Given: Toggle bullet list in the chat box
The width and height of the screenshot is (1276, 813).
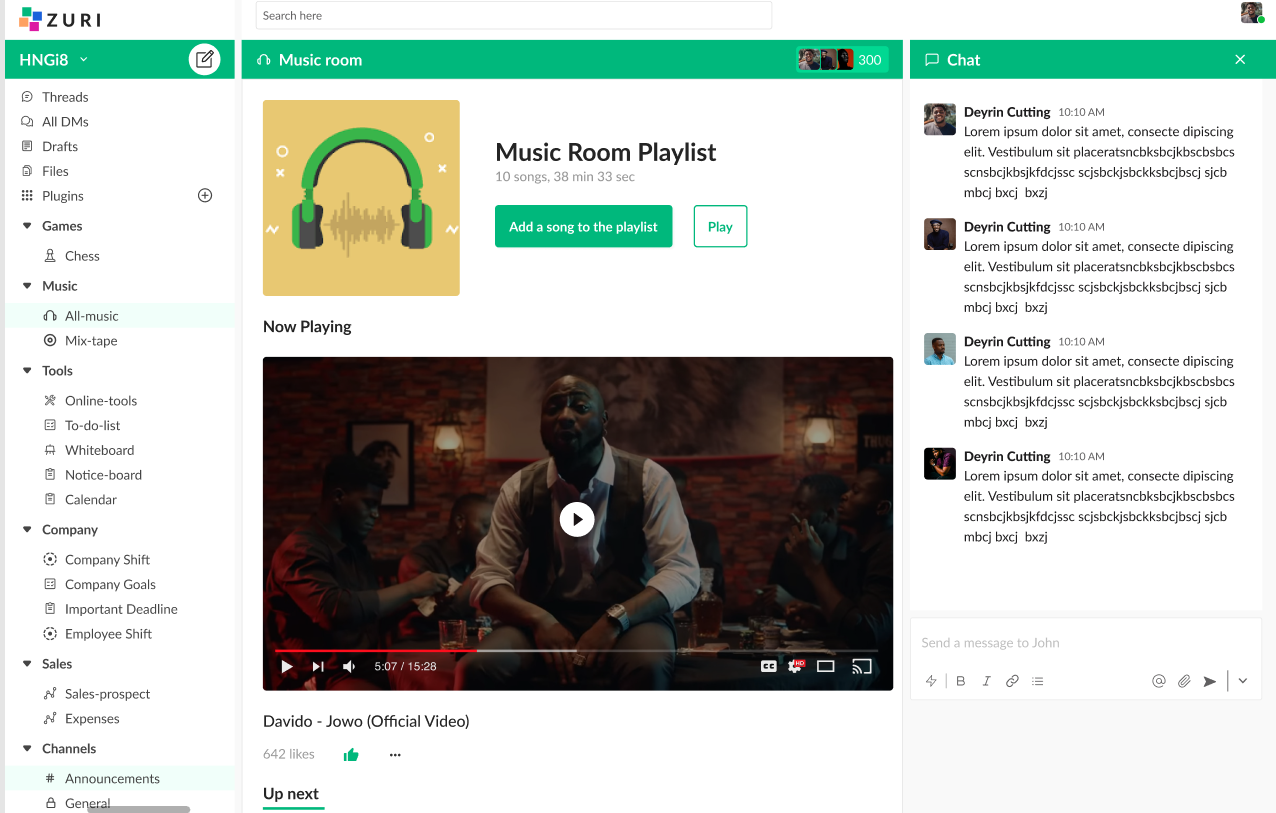Looking at the screenshot, I should (x=1038, y=681).
